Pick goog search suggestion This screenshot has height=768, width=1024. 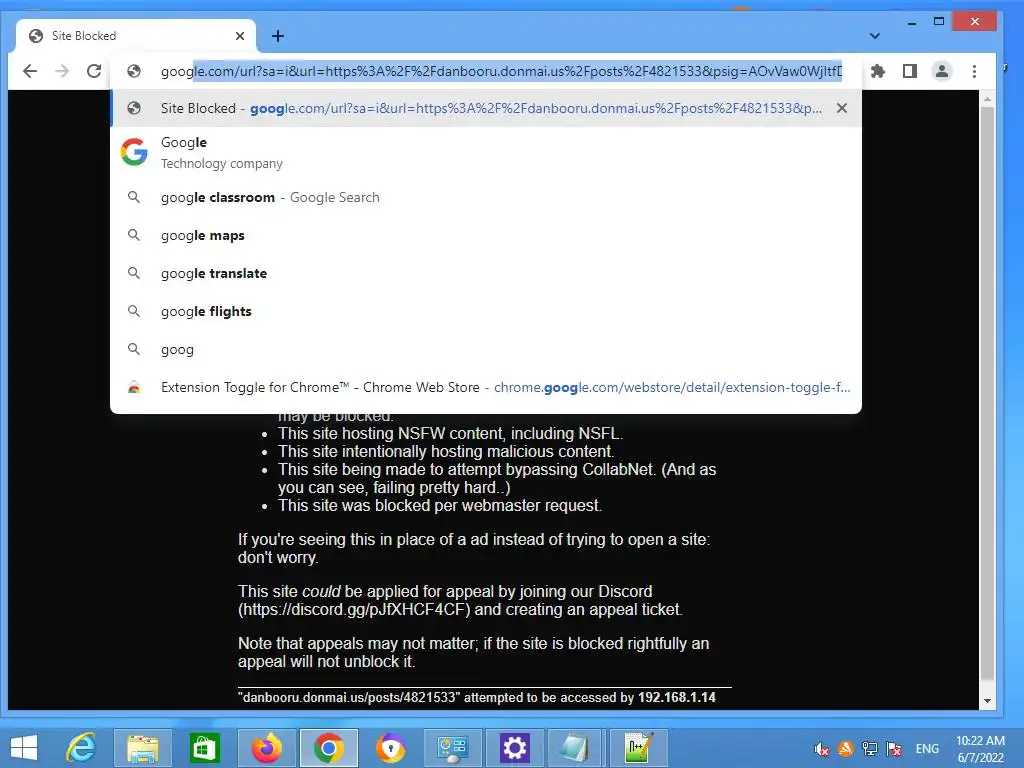(x=486, y=349)
